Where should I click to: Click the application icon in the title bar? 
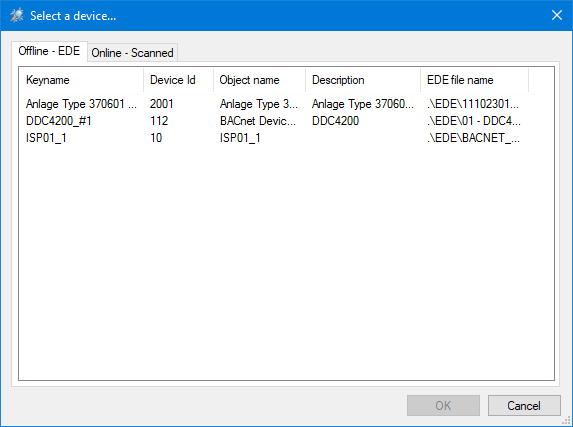pyautogui.click(x=16, y=15)
